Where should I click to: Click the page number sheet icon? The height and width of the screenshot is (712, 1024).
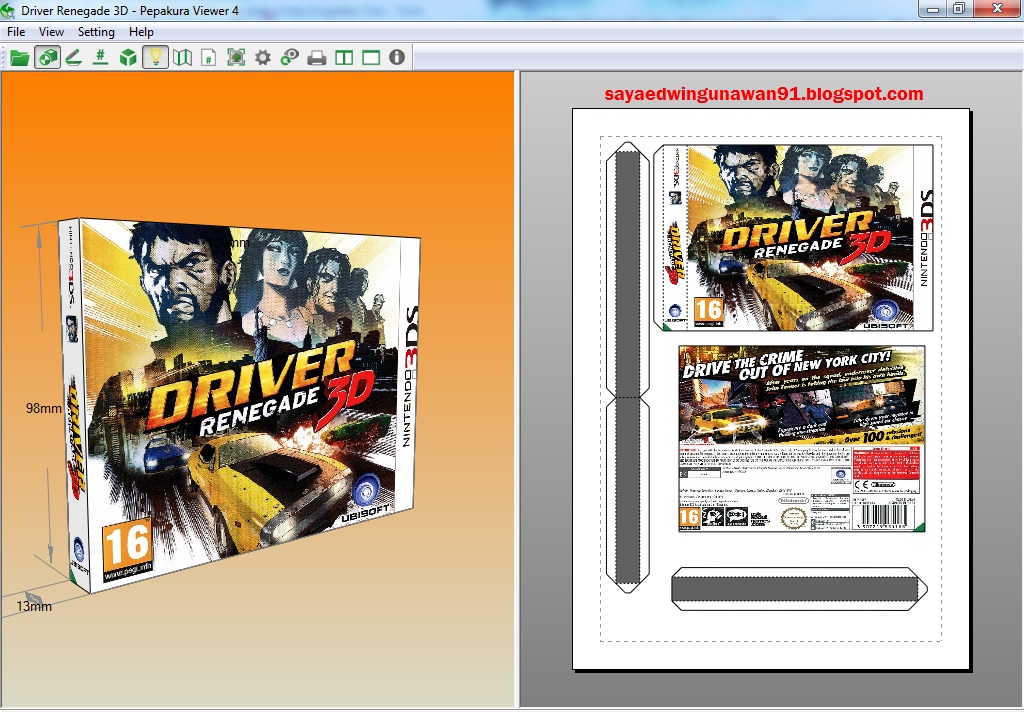pyautogui.click(x=208, y=57)
